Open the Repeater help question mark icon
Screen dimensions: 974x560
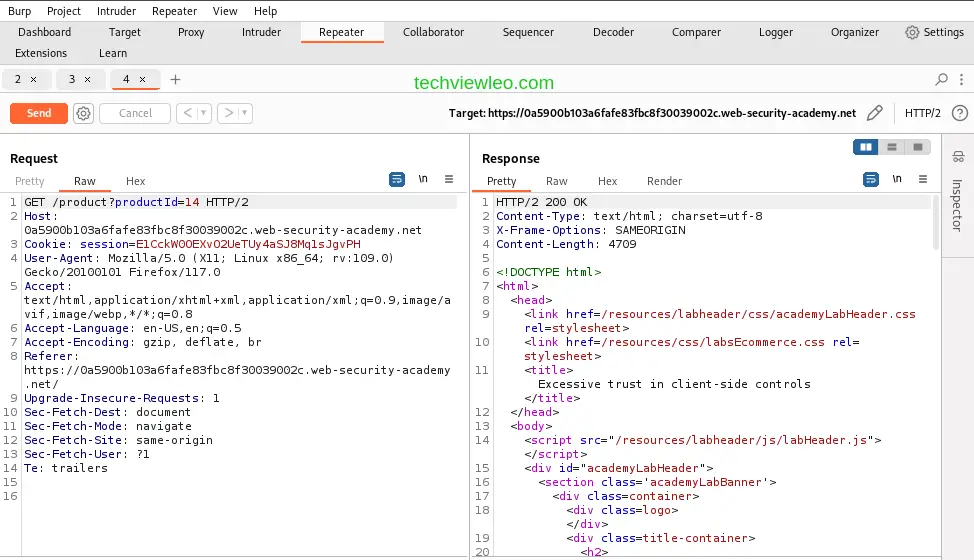tap(959, 114)
